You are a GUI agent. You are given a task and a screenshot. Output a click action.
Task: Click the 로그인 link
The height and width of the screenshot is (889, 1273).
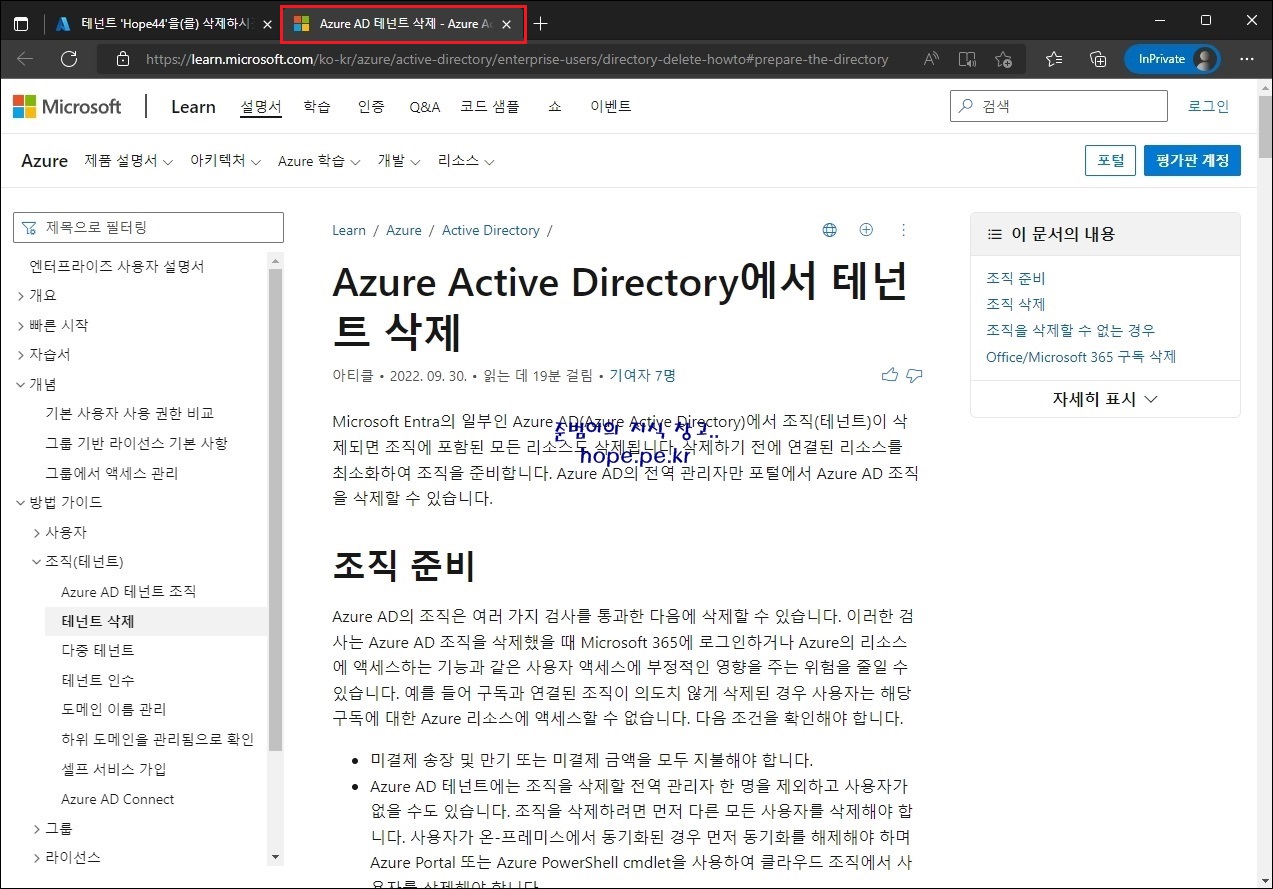click(1208, 106)
